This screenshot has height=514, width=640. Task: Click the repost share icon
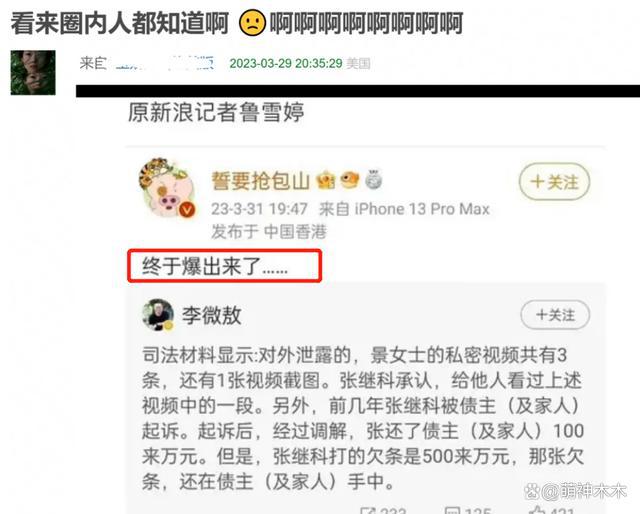click(368, 510)
